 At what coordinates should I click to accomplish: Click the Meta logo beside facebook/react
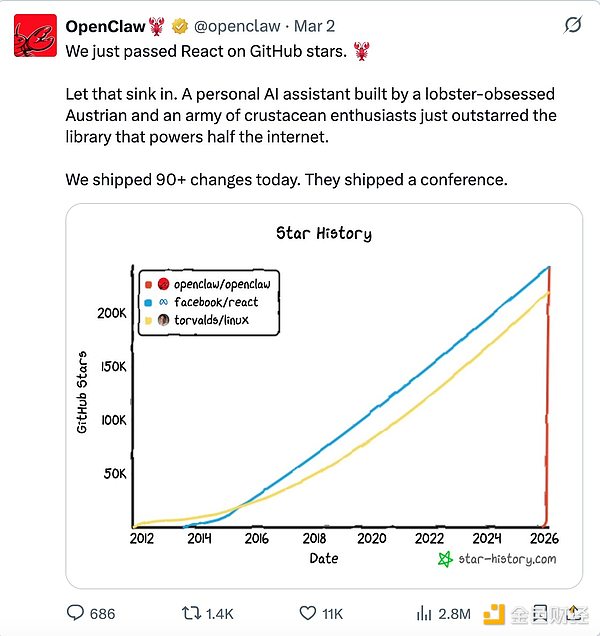click(x=163, y=302)
